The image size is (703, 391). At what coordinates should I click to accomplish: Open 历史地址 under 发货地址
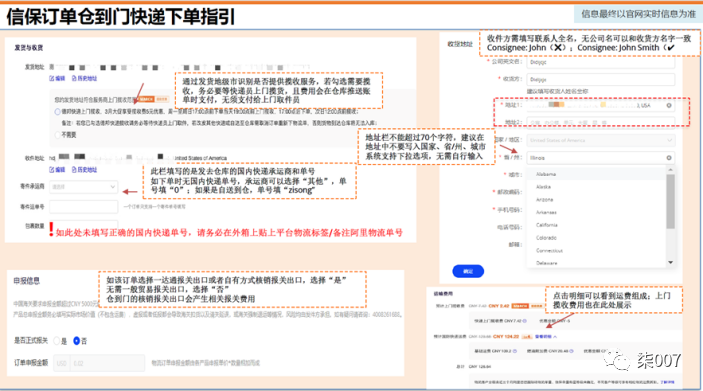(x=84, y=78)
